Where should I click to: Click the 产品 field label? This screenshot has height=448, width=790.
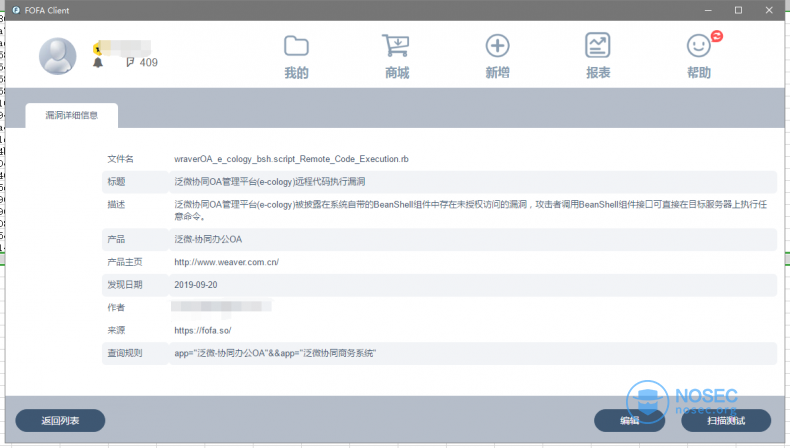click(116, 239)
